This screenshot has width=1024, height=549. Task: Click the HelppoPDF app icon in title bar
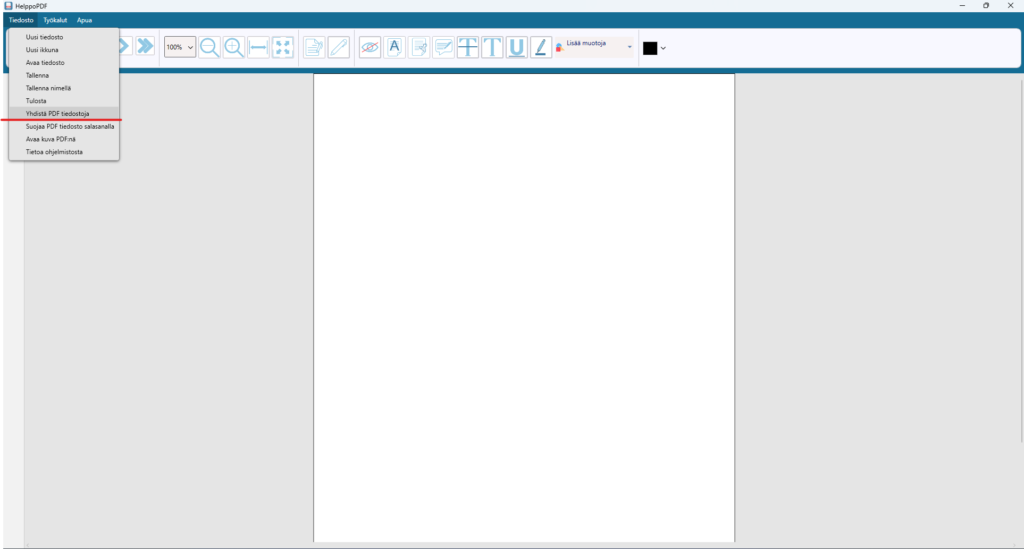pos(8,6)
